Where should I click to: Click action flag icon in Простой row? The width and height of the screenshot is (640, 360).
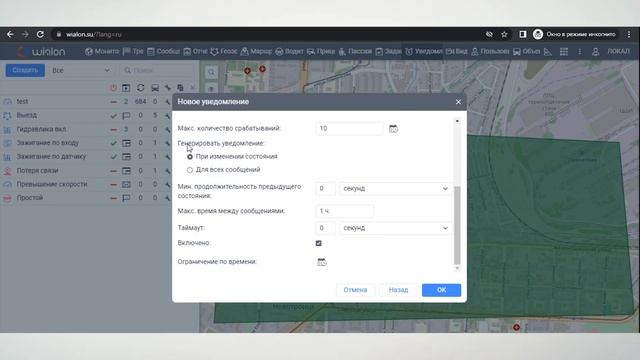click(126, 198)
